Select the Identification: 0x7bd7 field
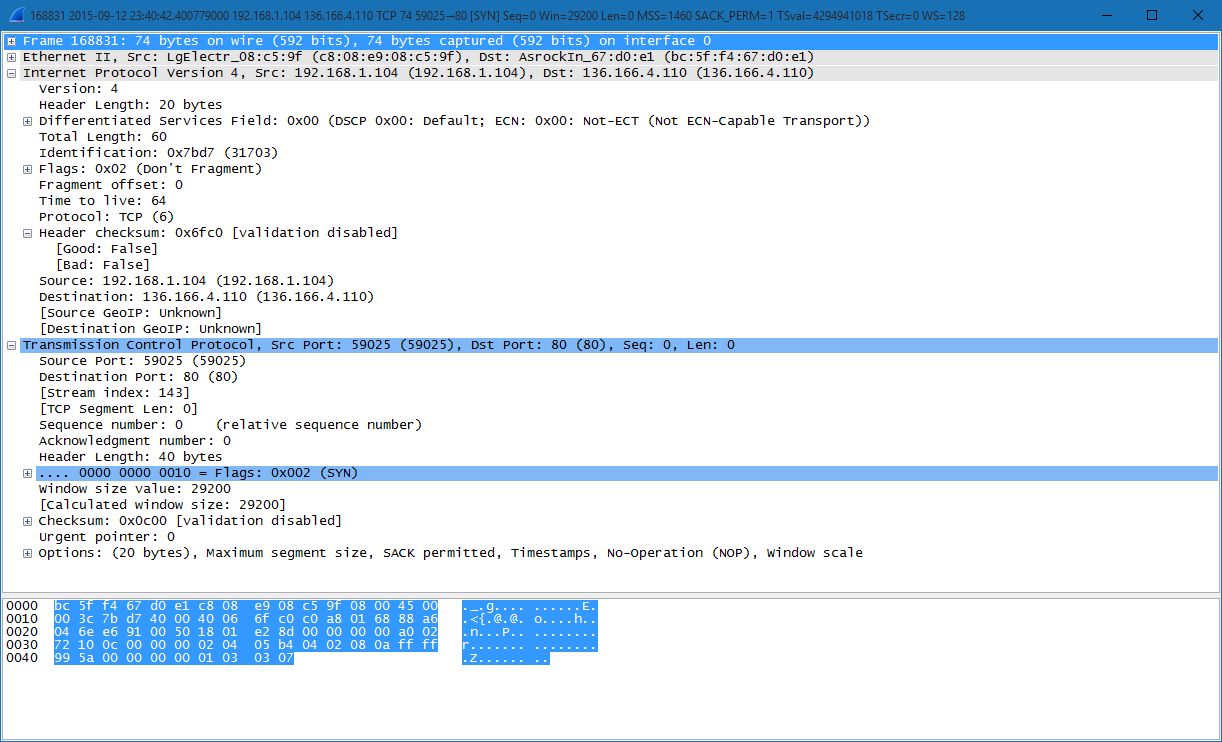The height and width of the screenshot is (742, 1222). tap(158, 153)
